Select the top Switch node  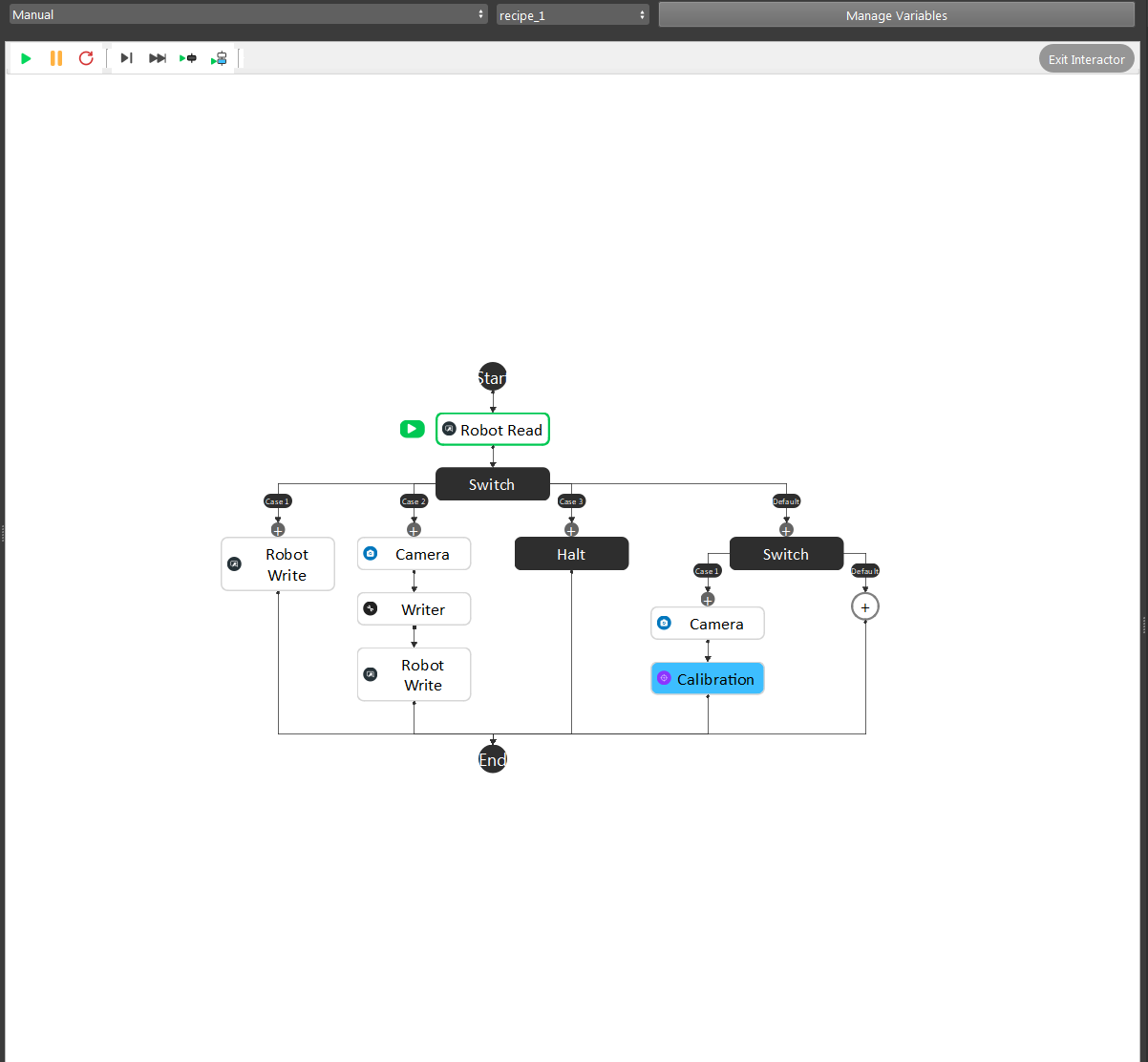click(x=493, y=484)
